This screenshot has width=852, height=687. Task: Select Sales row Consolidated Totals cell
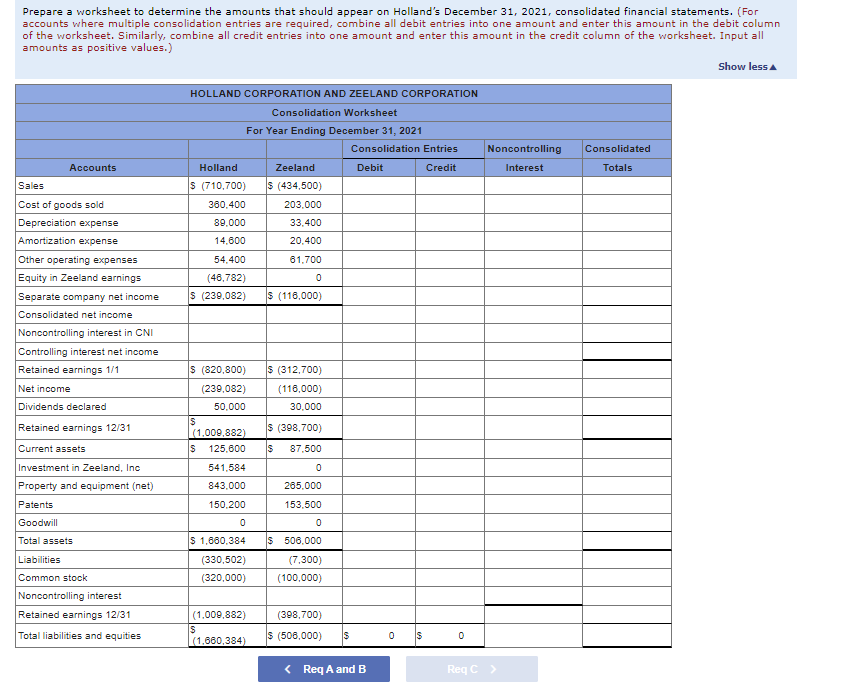pos(627,186)
